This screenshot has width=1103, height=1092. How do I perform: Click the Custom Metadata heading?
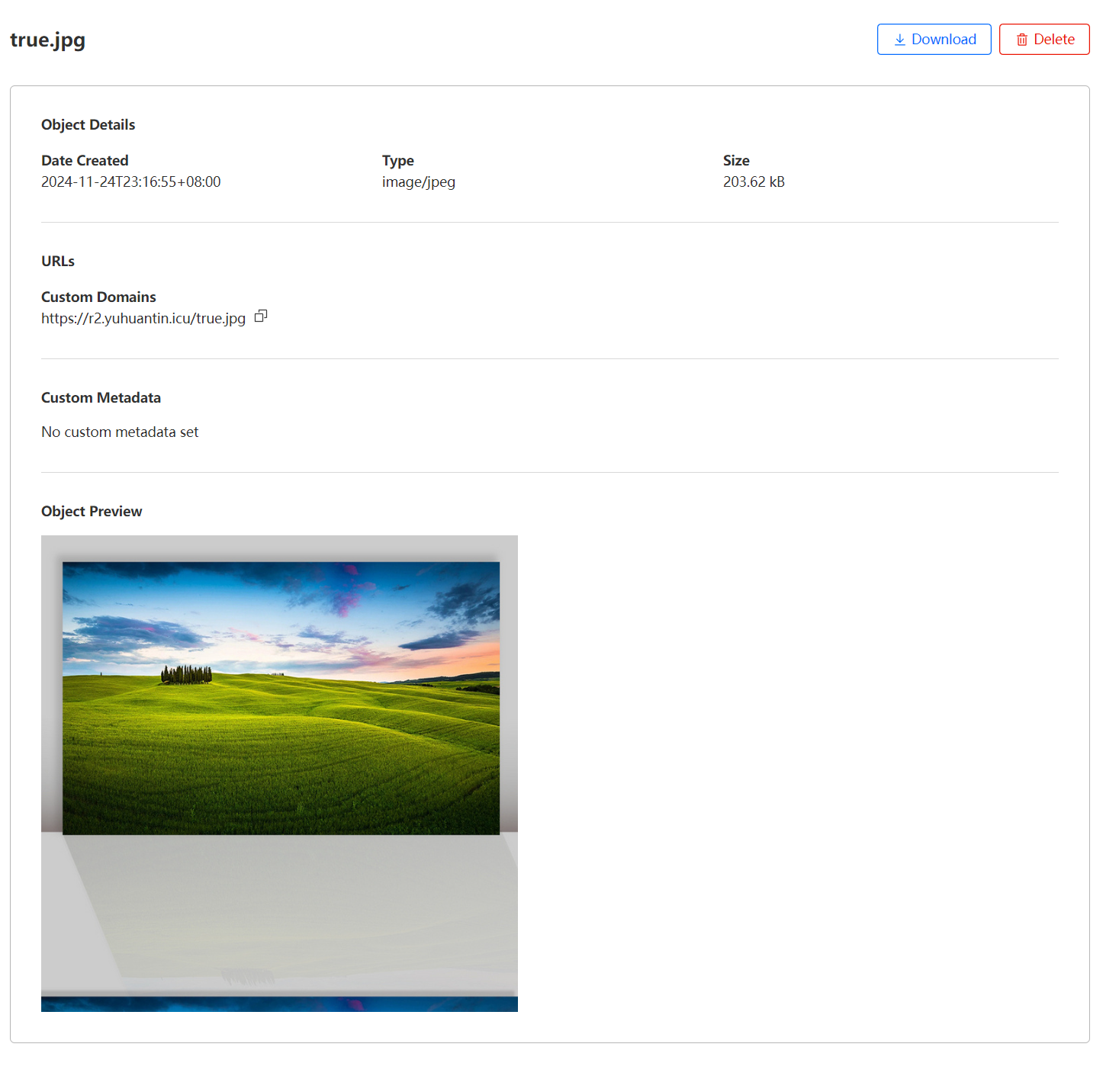point(101,397)
